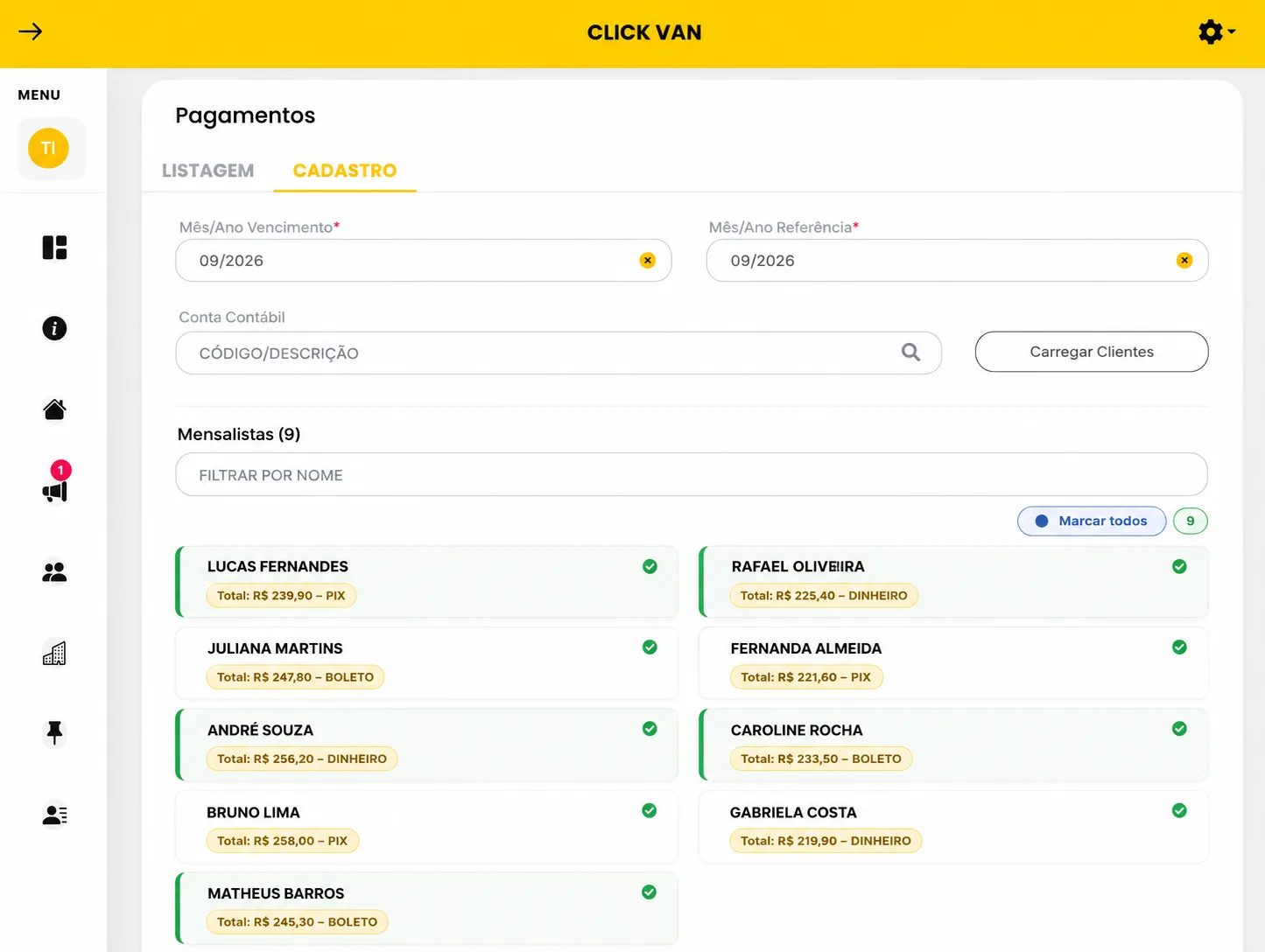Go to the home icon in sidebar

click(x=54, y=409)
